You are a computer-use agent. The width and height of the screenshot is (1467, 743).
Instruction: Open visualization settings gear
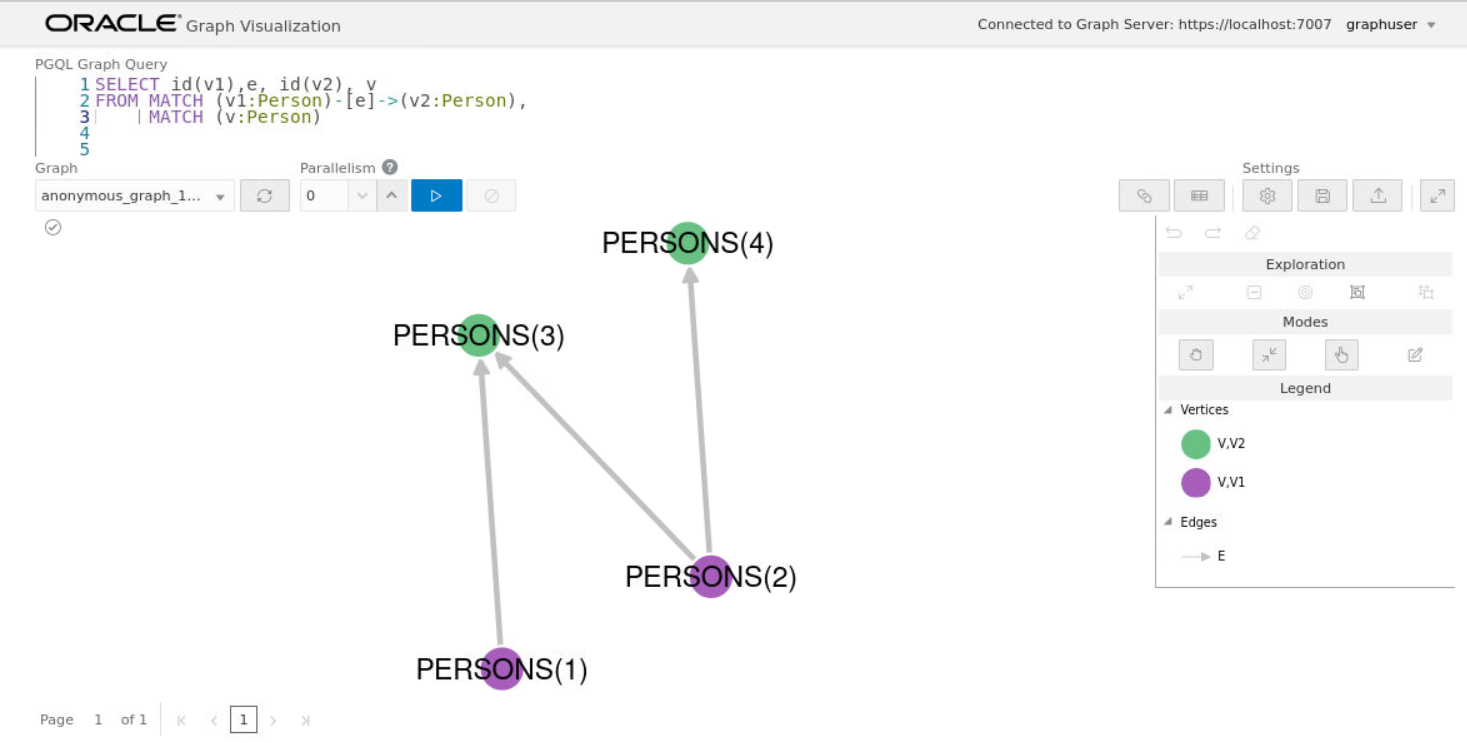1267,196
